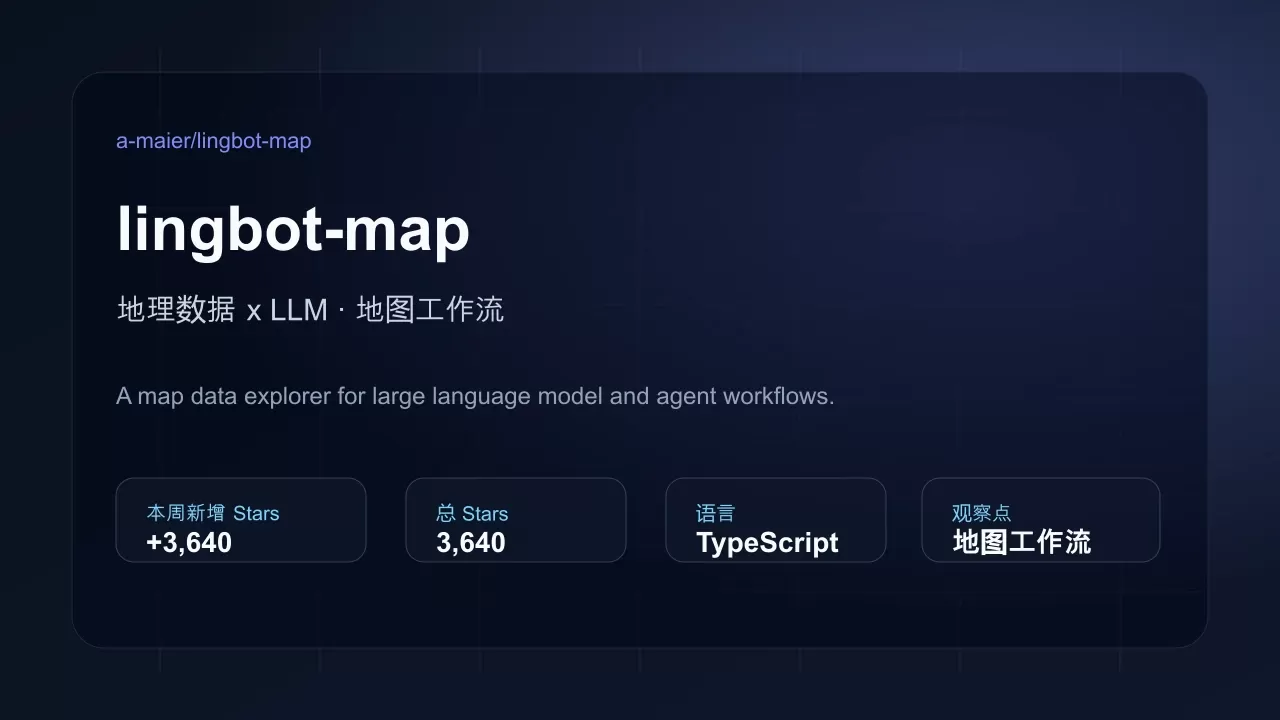Open the 总 Stars card
Image resolution: width=1280 pixels, height=720 pixels.
(516, 520)
